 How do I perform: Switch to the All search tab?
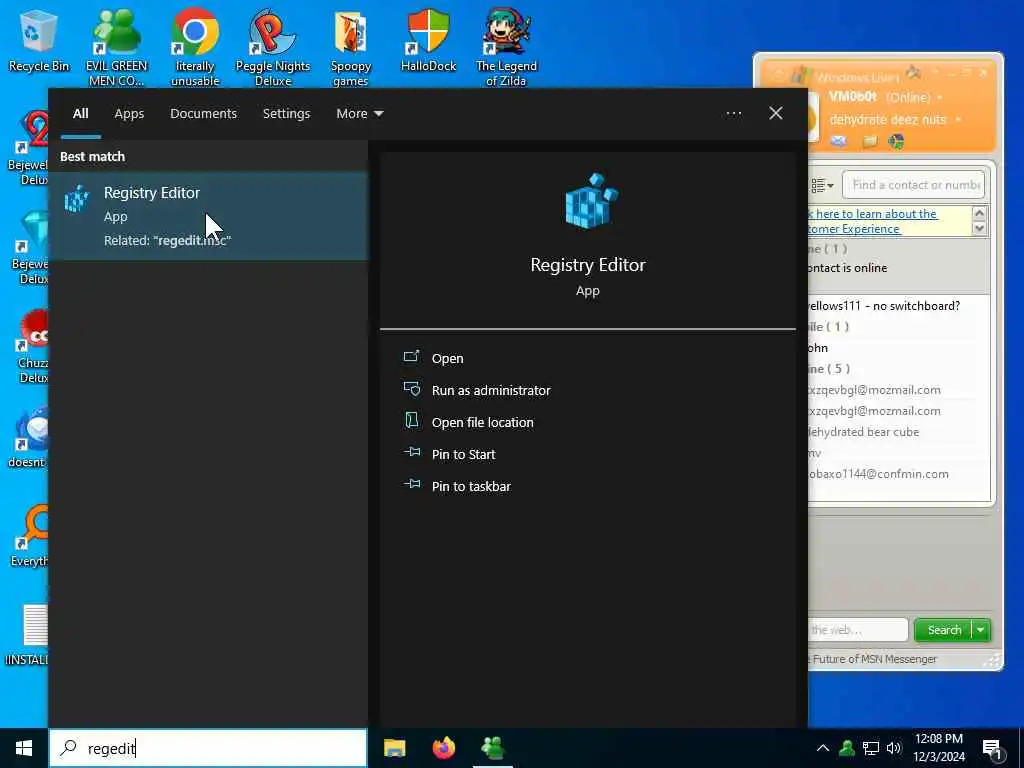tap(81, 114)
